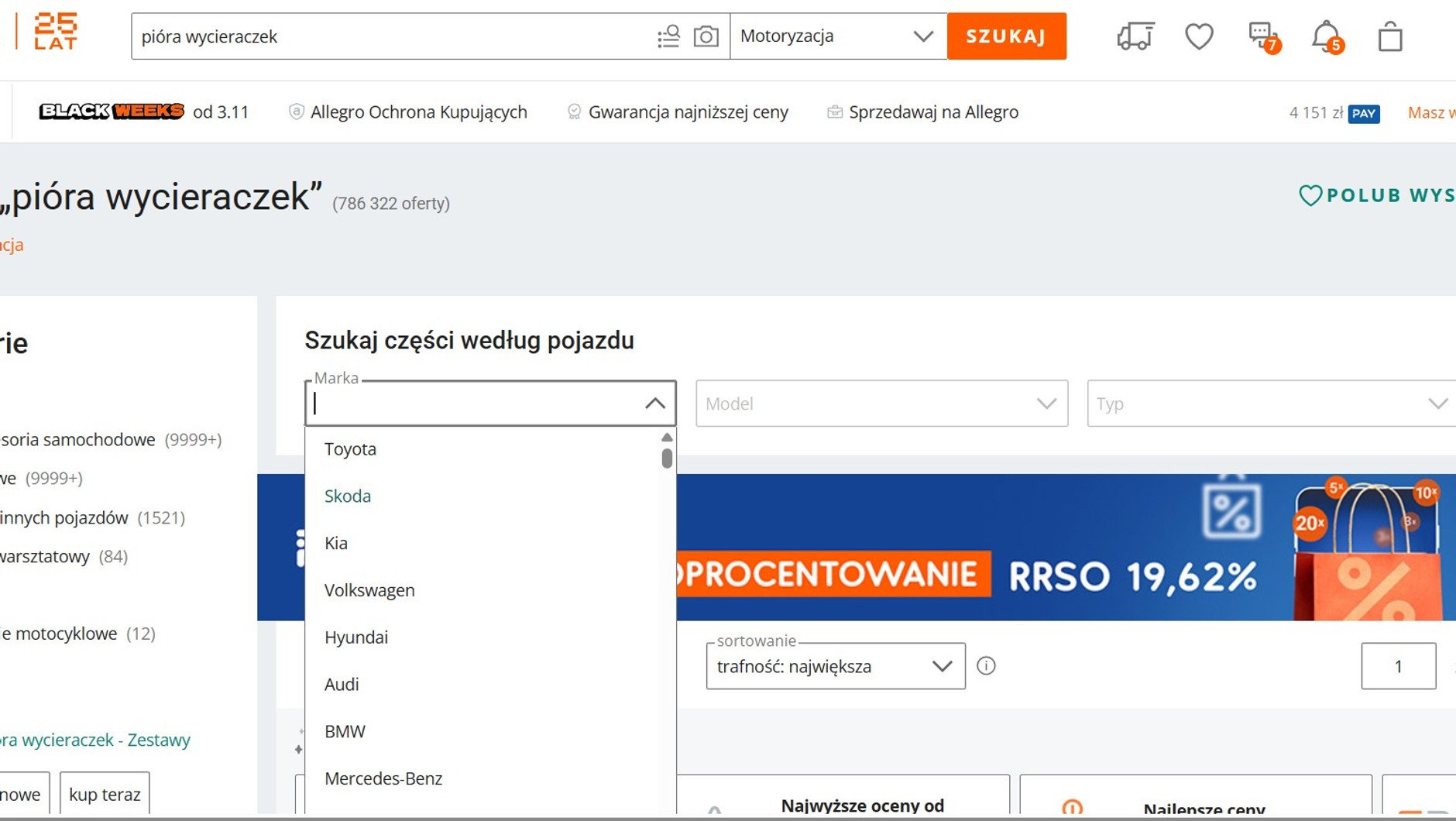This screenshot has width=1456, height=821.
Task: Open Gwarancja najniższej ceny link
Action: tap(678, 112)
